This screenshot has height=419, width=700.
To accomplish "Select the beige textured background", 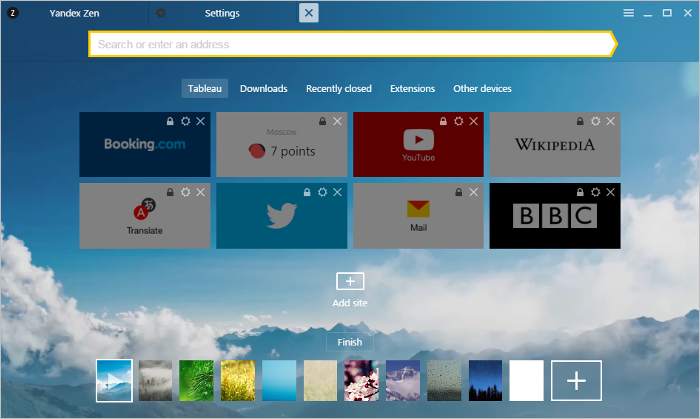I will click(321, 381).
